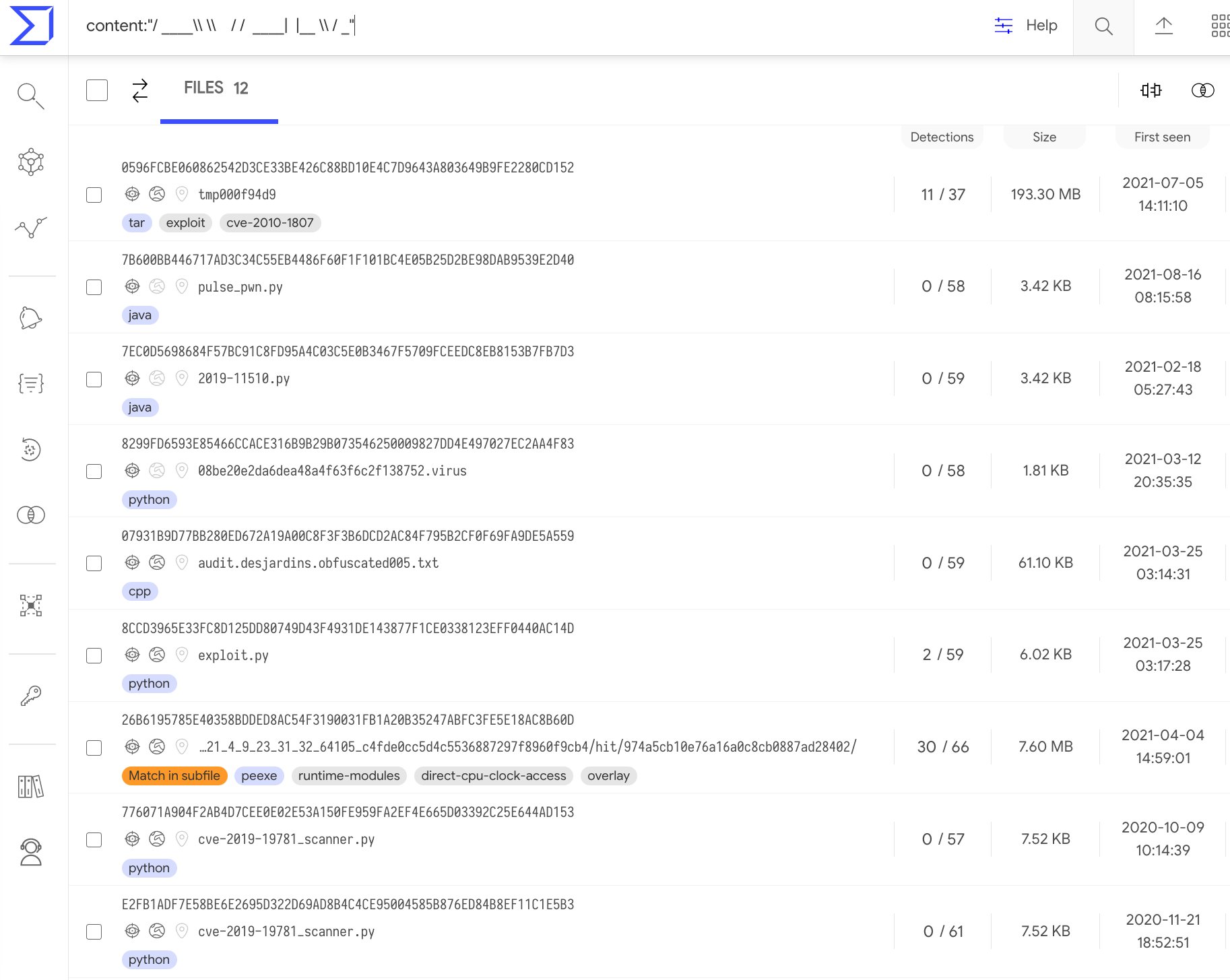Image resolution: width=1230 pixels, height=980 pixels.
Task: Select the VT Diff venn diagram sidebar icon
Action: pos(30,515)
